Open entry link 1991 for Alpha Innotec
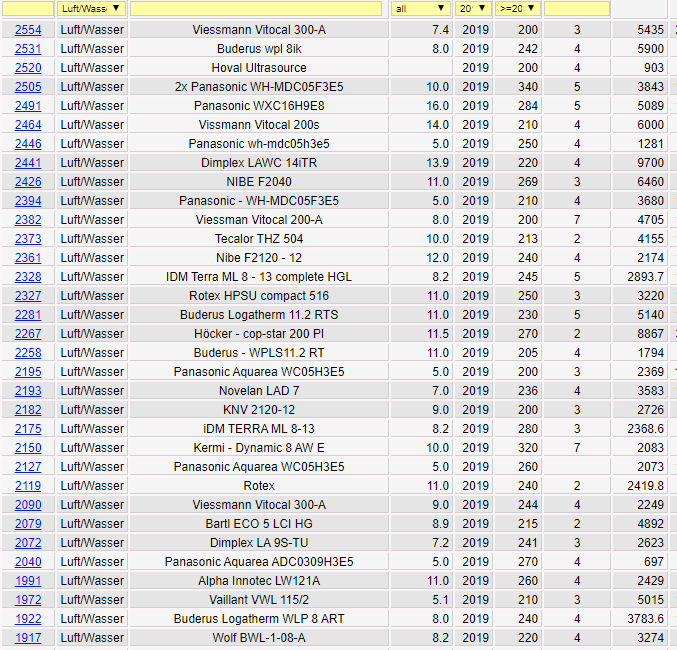 point(28,581)
